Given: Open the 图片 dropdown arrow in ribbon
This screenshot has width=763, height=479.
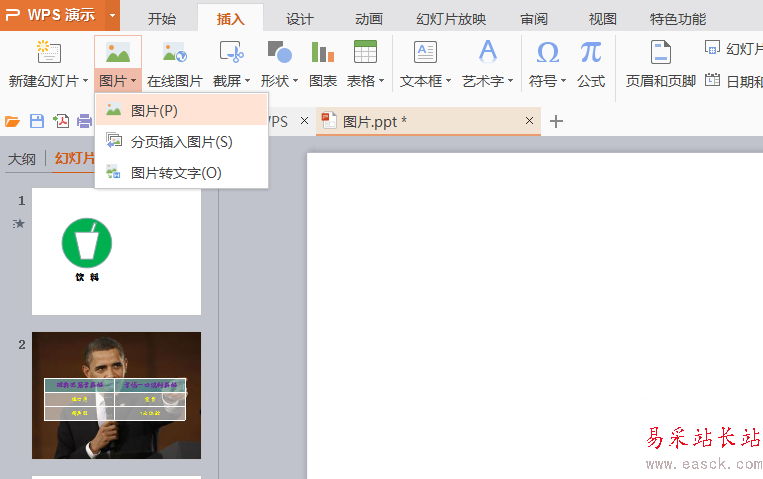Looking at the screenshot, I should 133,81.
